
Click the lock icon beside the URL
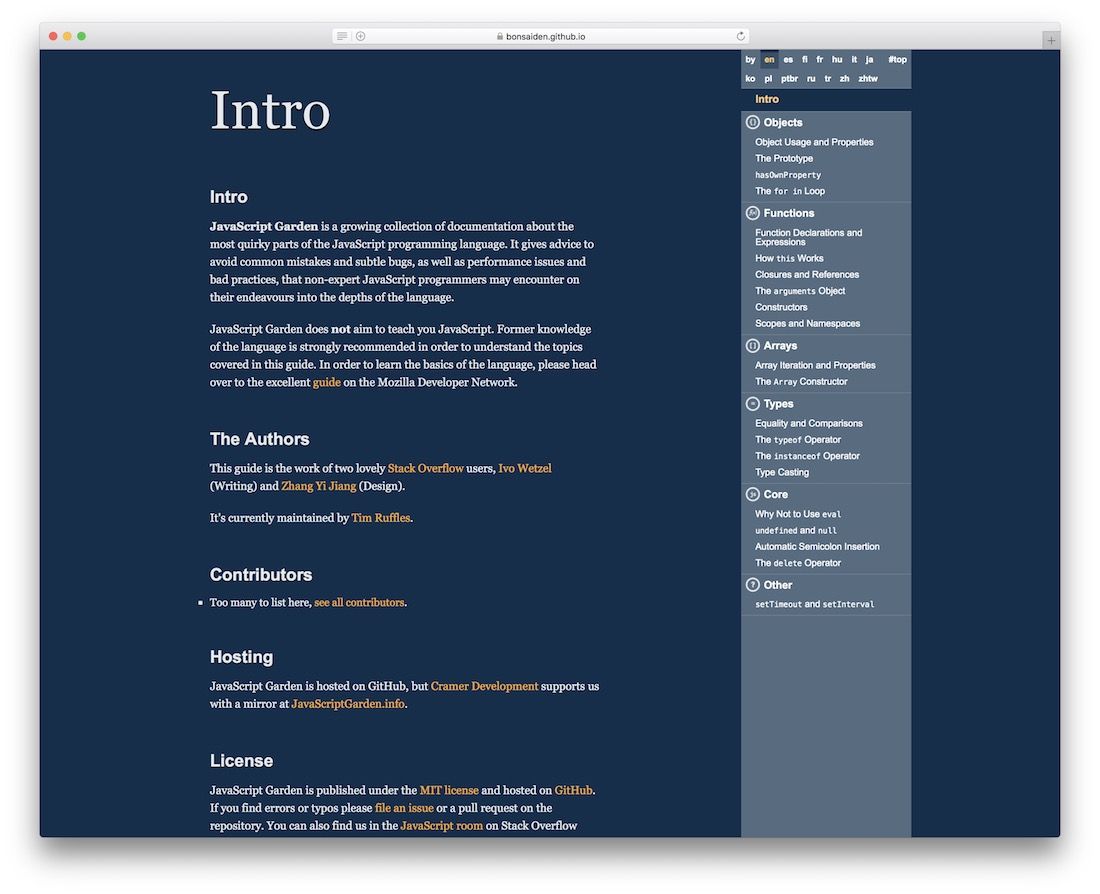499,36
